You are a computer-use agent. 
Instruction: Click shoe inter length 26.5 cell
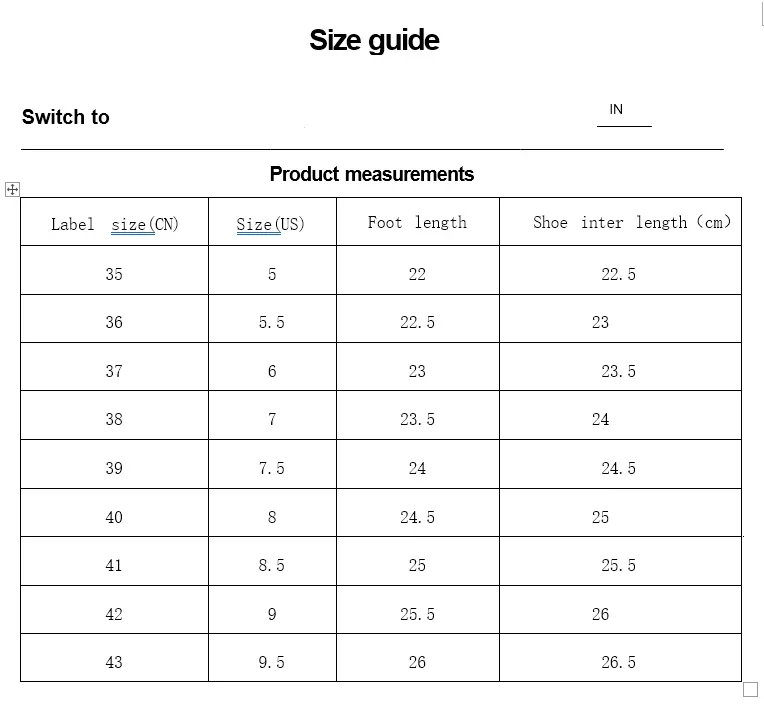coord(620,658)
